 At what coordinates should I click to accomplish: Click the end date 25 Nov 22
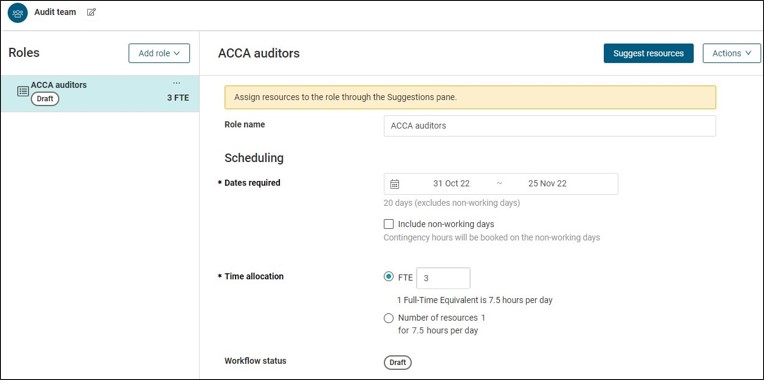click(547, 184)
